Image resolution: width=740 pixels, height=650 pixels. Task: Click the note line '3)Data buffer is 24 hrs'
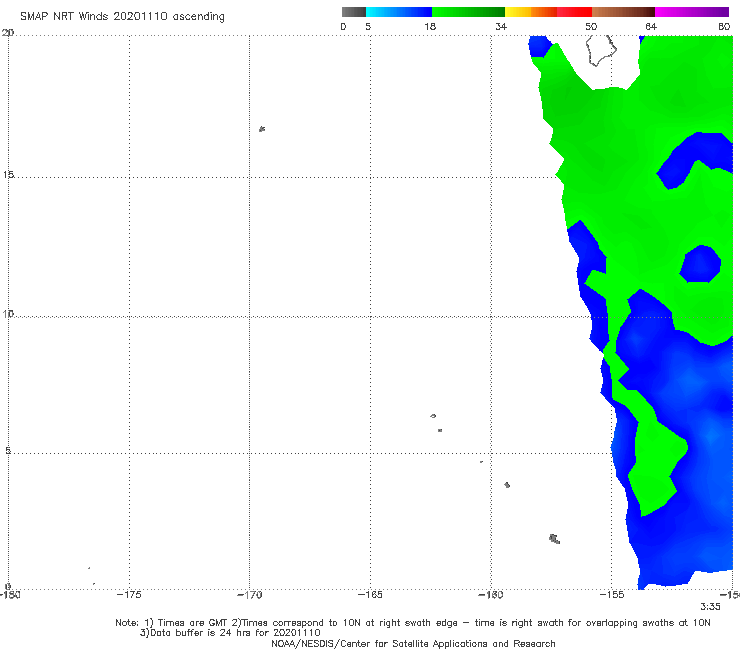(x=230, y=633)
